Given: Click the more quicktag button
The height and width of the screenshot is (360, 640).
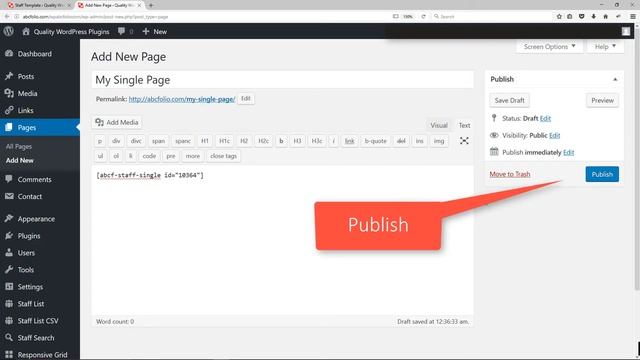Looking at the screenshot, I should (x=193, y=156).
